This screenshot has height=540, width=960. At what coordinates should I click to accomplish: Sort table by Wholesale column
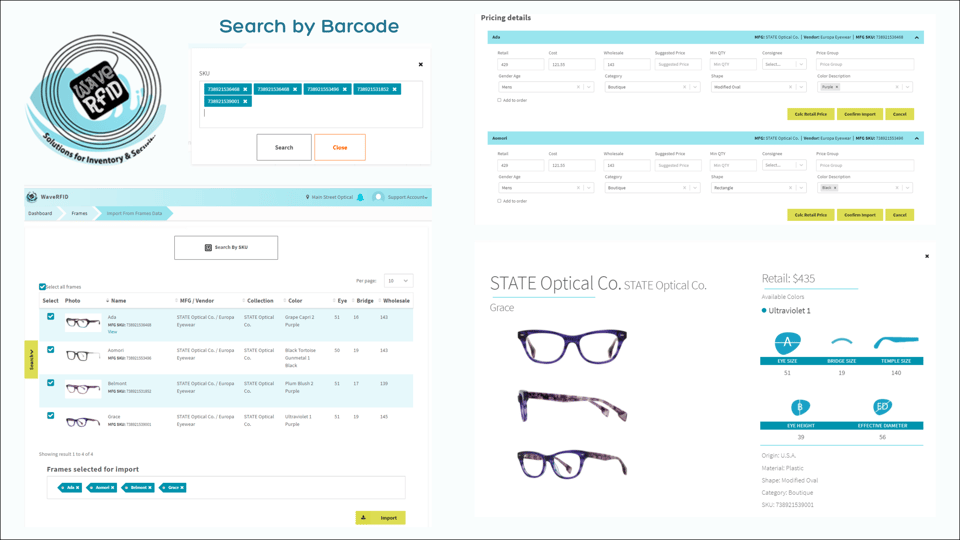[x=396, y=301]
